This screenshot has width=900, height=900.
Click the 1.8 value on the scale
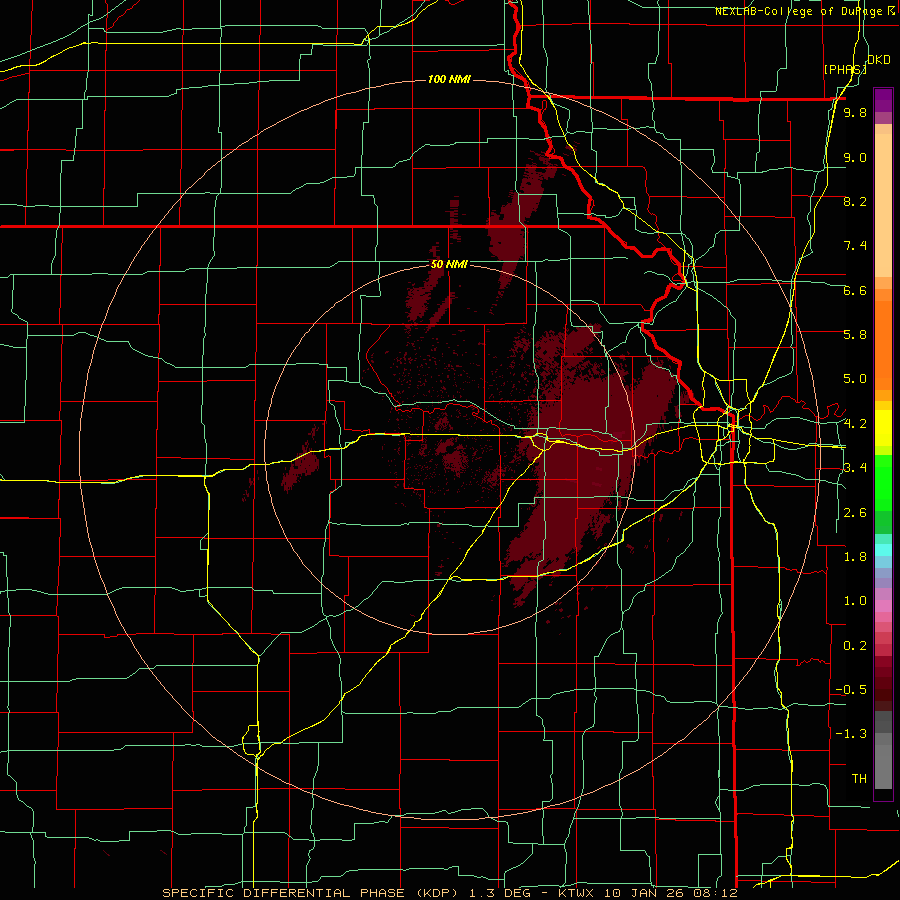point(855,557)
